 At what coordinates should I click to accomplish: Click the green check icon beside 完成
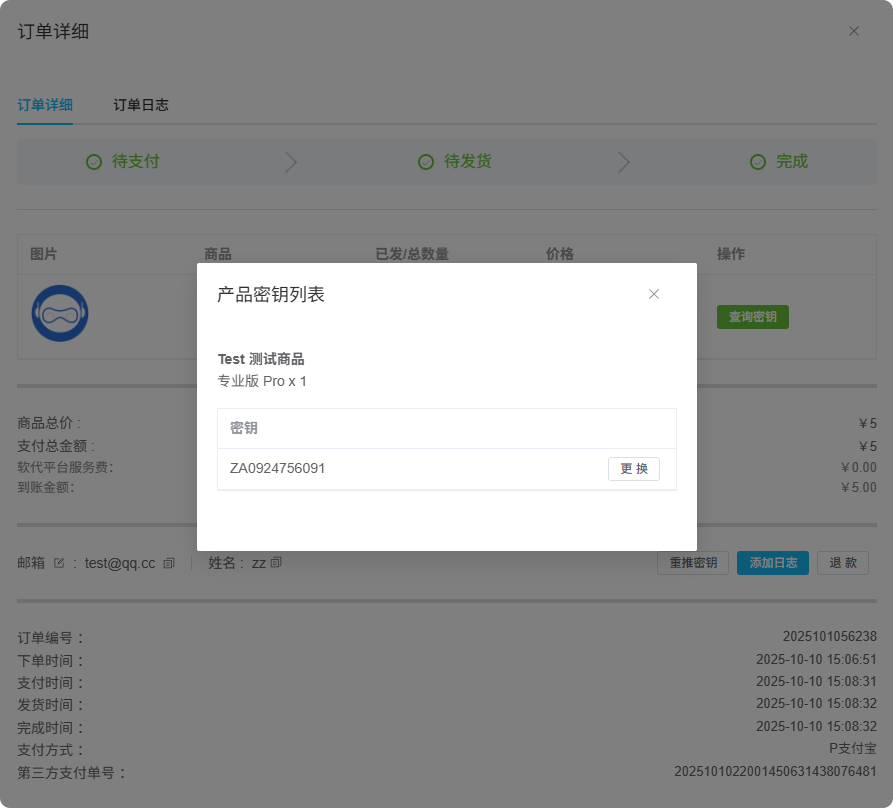pyautogui.click(x=758, y=161)
